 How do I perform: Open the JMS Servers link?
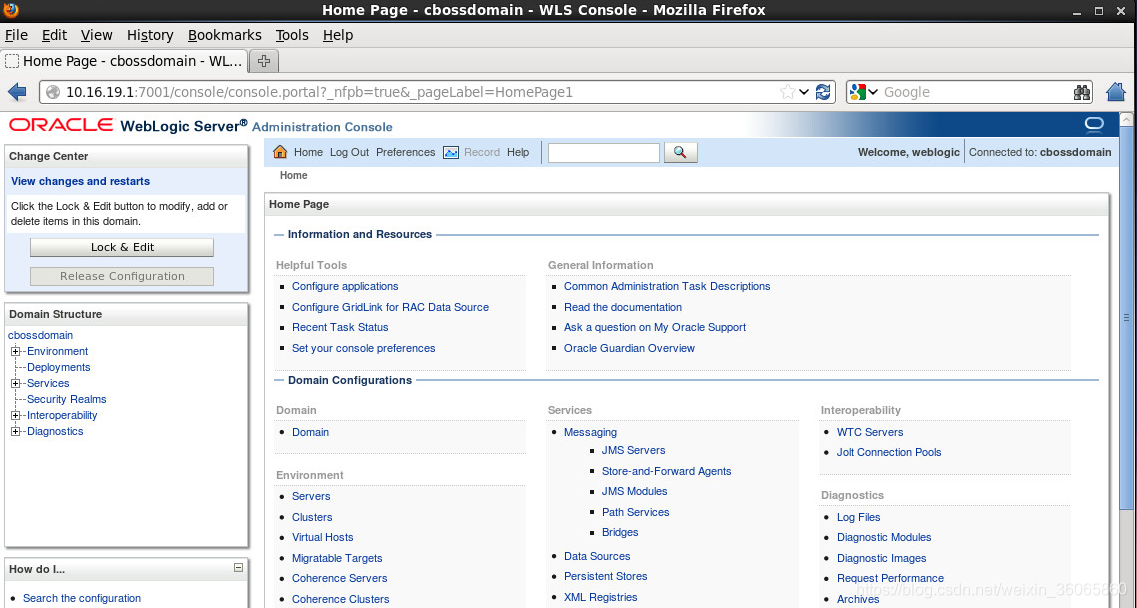(633, 451)
